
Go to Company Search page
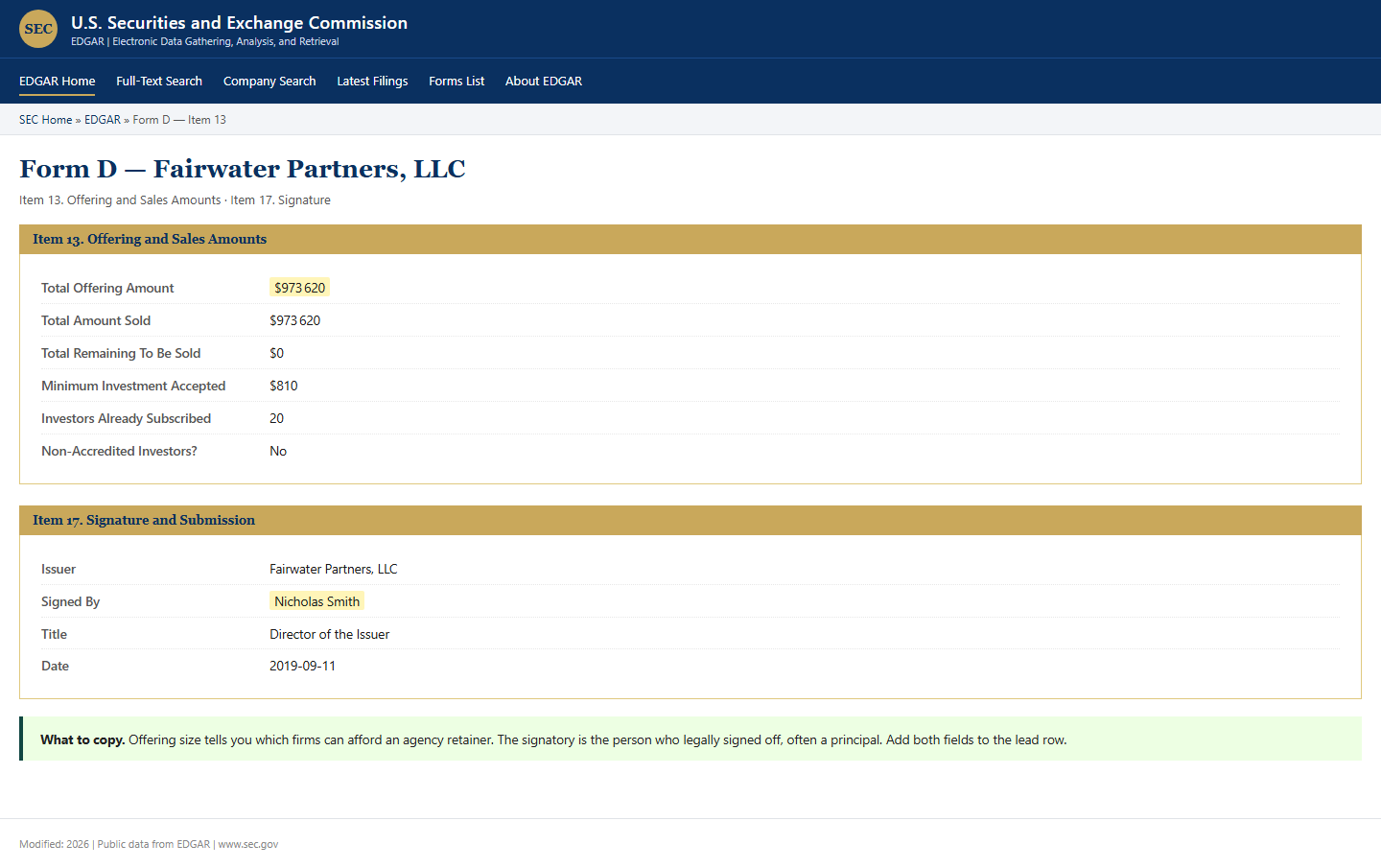[x=269, y=82]
